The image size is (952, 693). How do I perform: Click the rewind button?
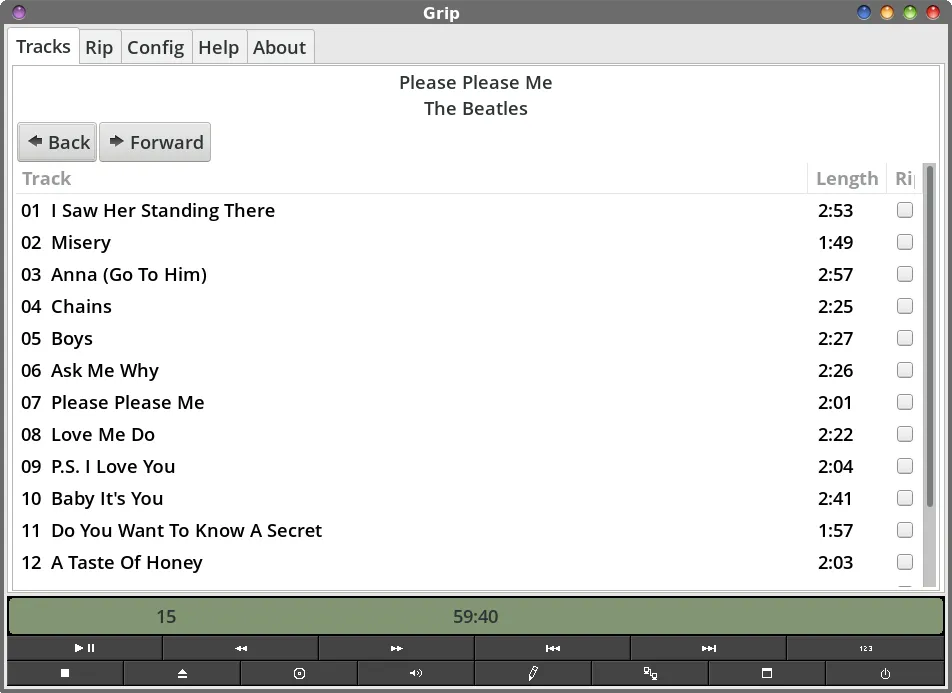(x=240, y=648)
